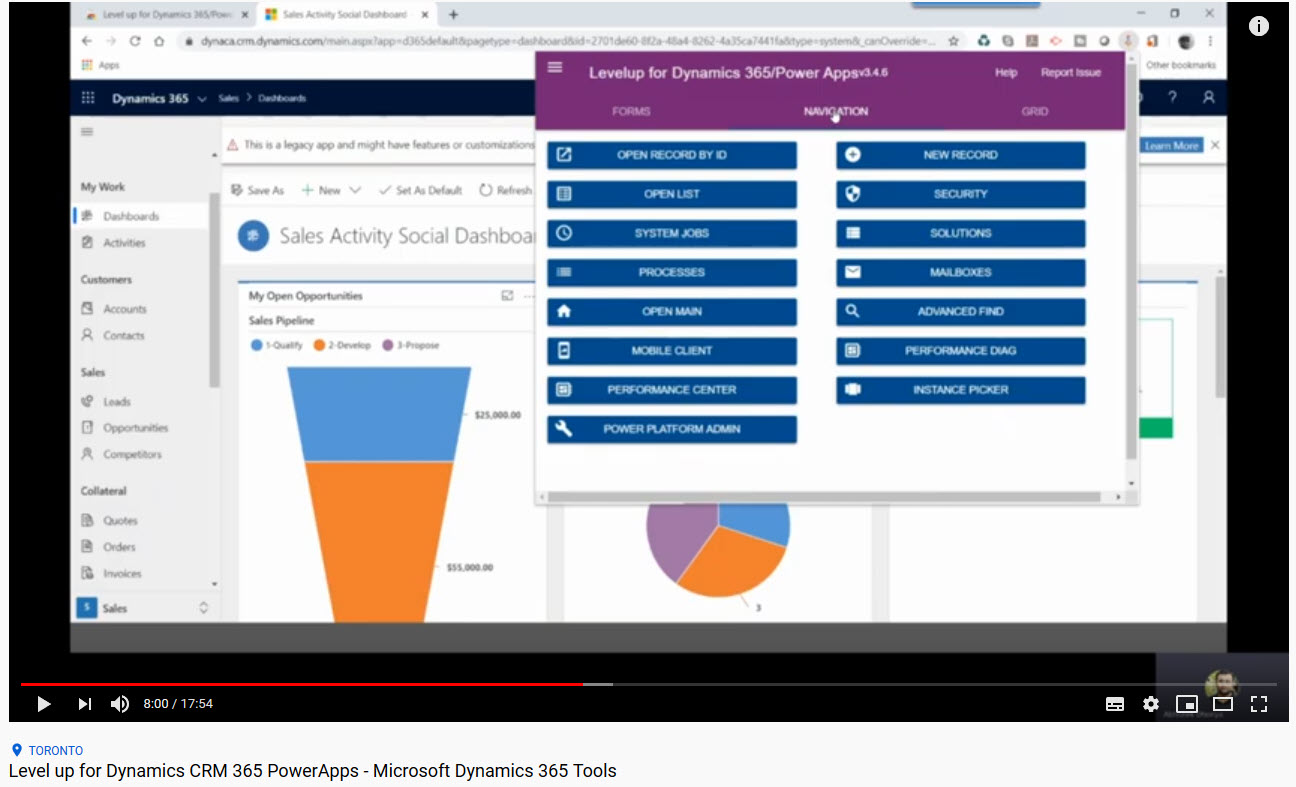Toggle subtitles on the video player
The height and width of the screenshot is (787, 1296).
[1115, 704]
